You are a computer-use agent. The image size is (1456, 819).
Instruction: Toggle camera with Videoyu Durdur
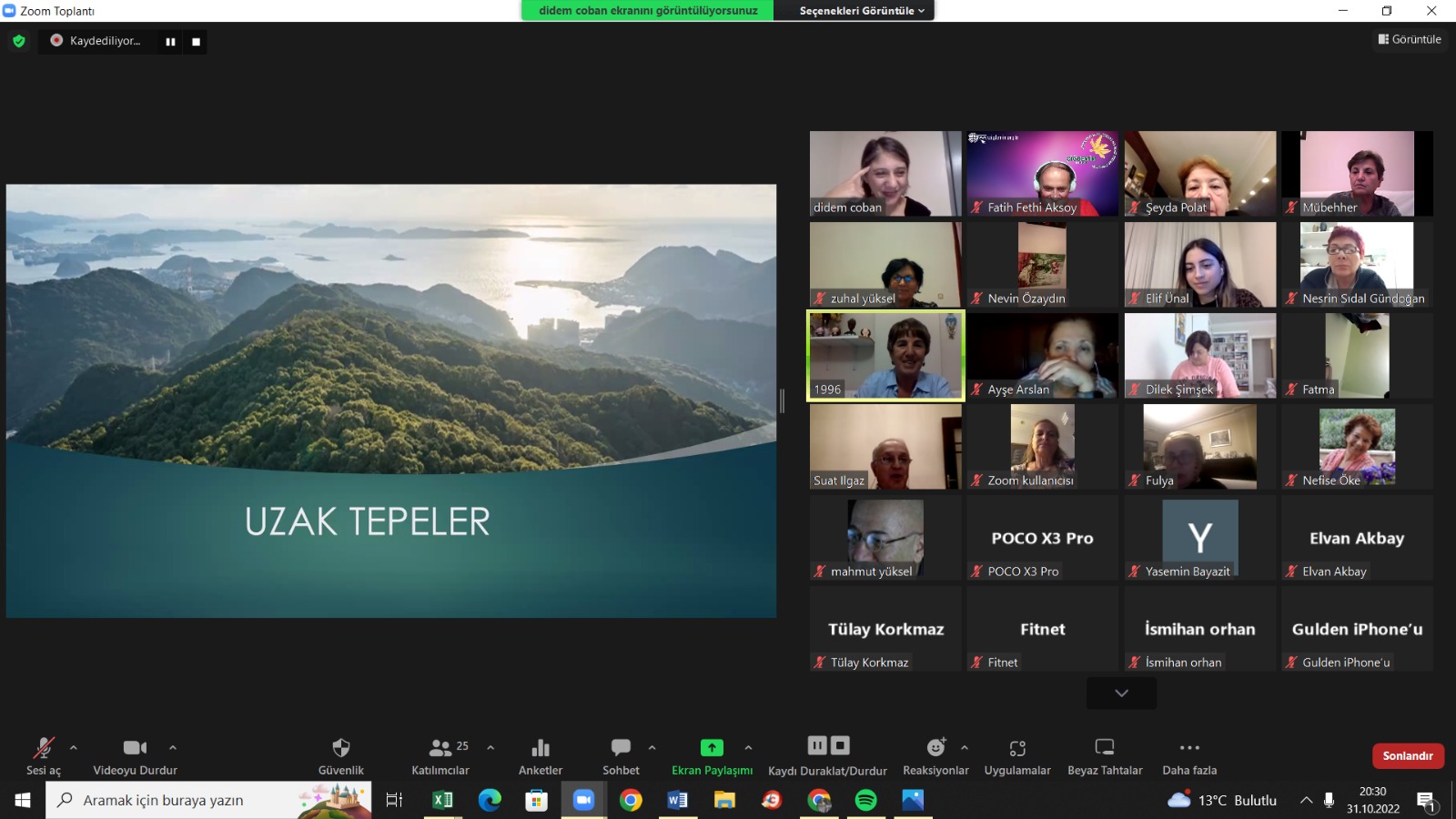135,756
